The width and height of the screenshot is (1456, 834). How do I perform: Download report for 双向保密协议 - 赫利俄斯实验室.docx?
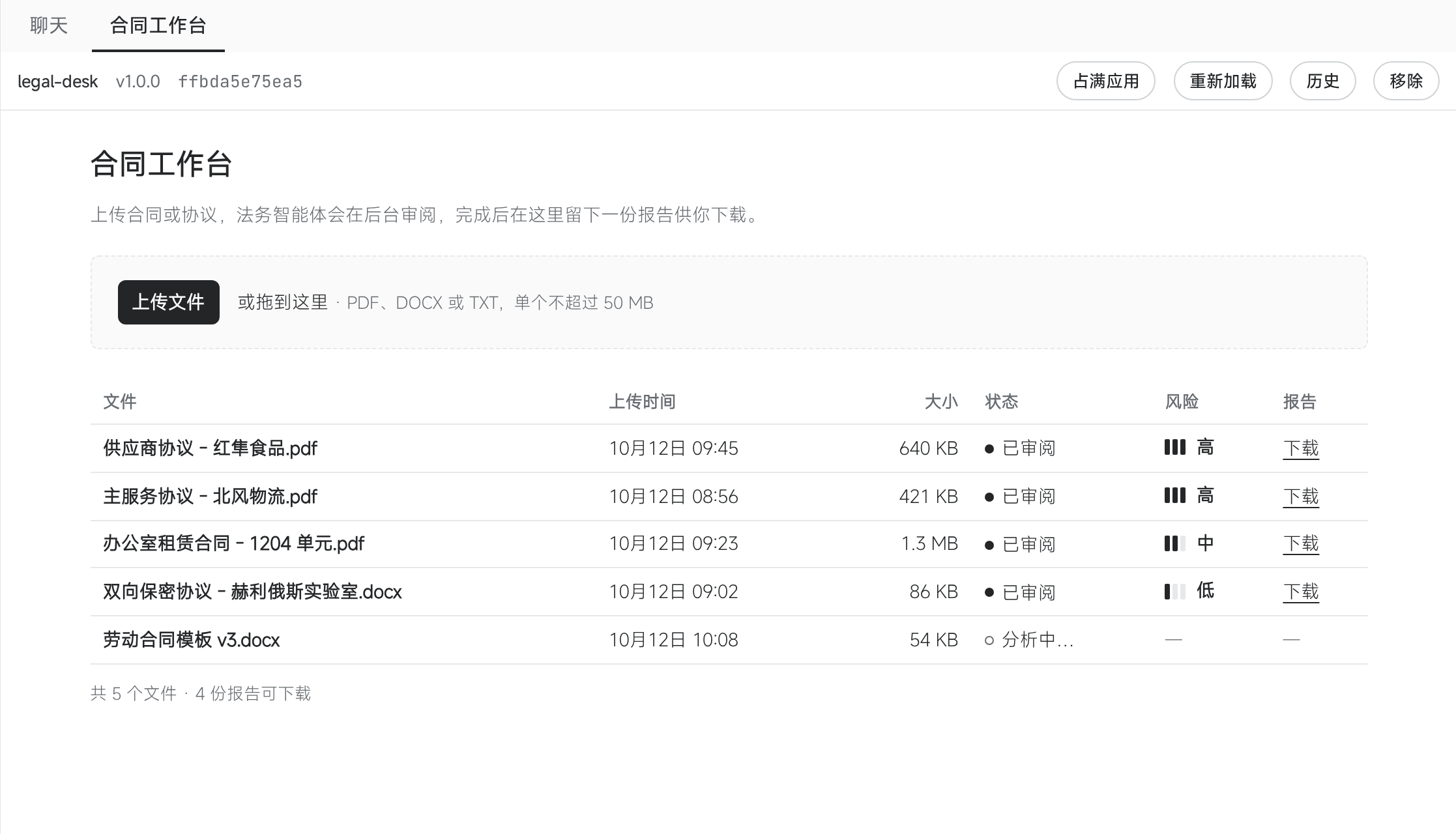coord(1300,592)
